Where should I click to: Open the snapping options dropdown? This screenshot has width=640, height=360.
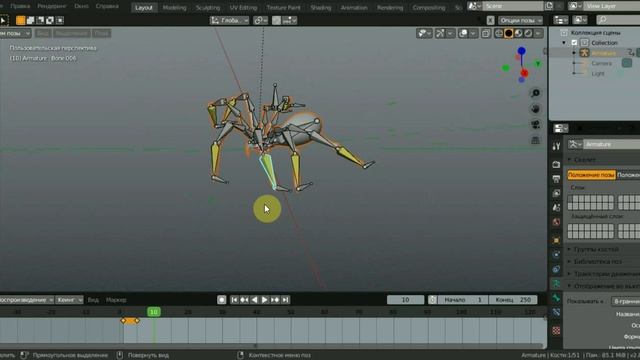pos(289,20)
